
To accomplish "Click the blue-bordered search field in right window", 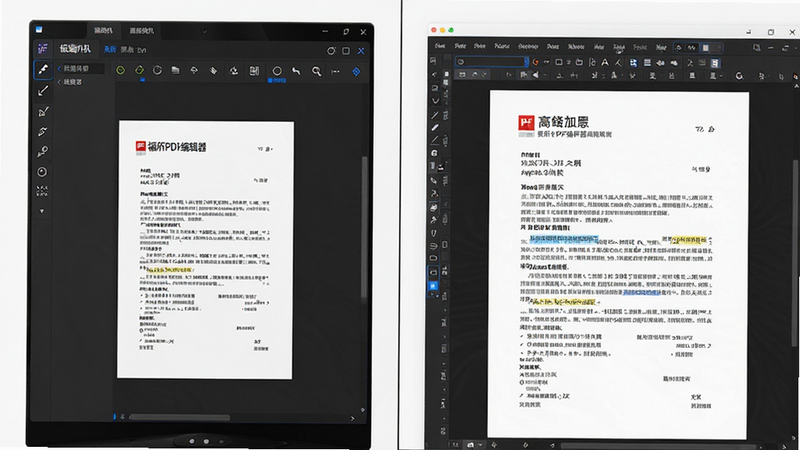I will (x=491, y=62).
